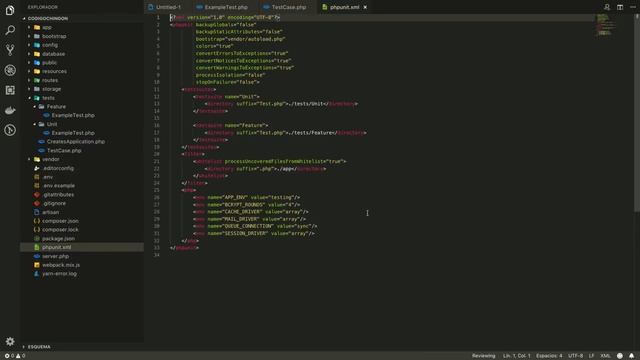Place cursor on the APP_ENV code line
Viewport: 640px width, 360px height.
[247, 198]
